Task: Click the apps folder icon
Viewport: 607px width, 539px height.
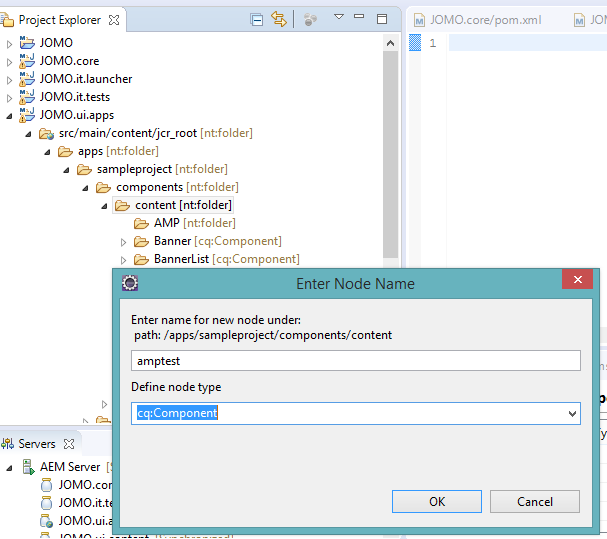Action: point(65,151)
